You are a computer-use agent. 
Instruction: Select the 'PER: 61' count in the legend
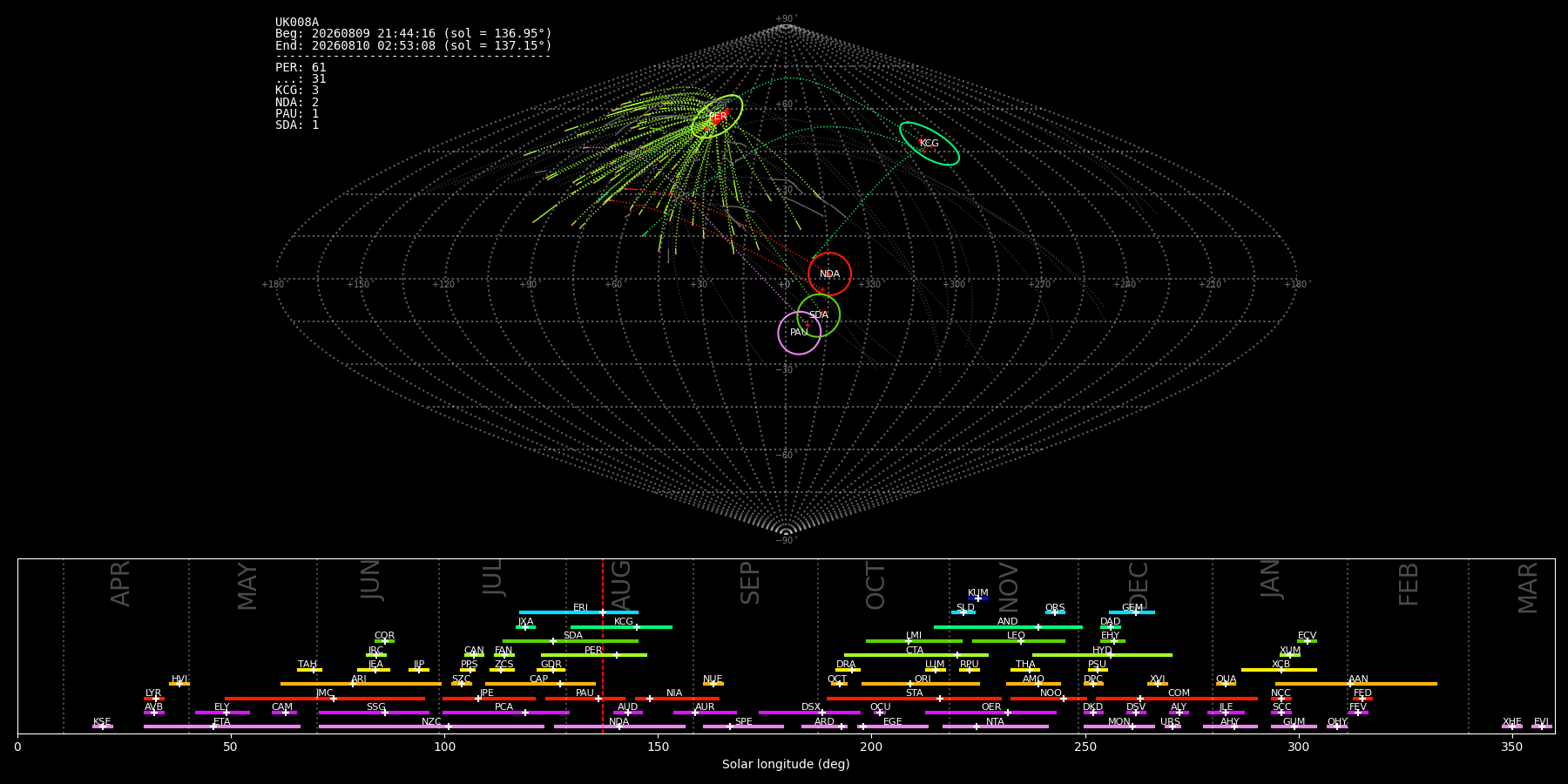(301, 67)
